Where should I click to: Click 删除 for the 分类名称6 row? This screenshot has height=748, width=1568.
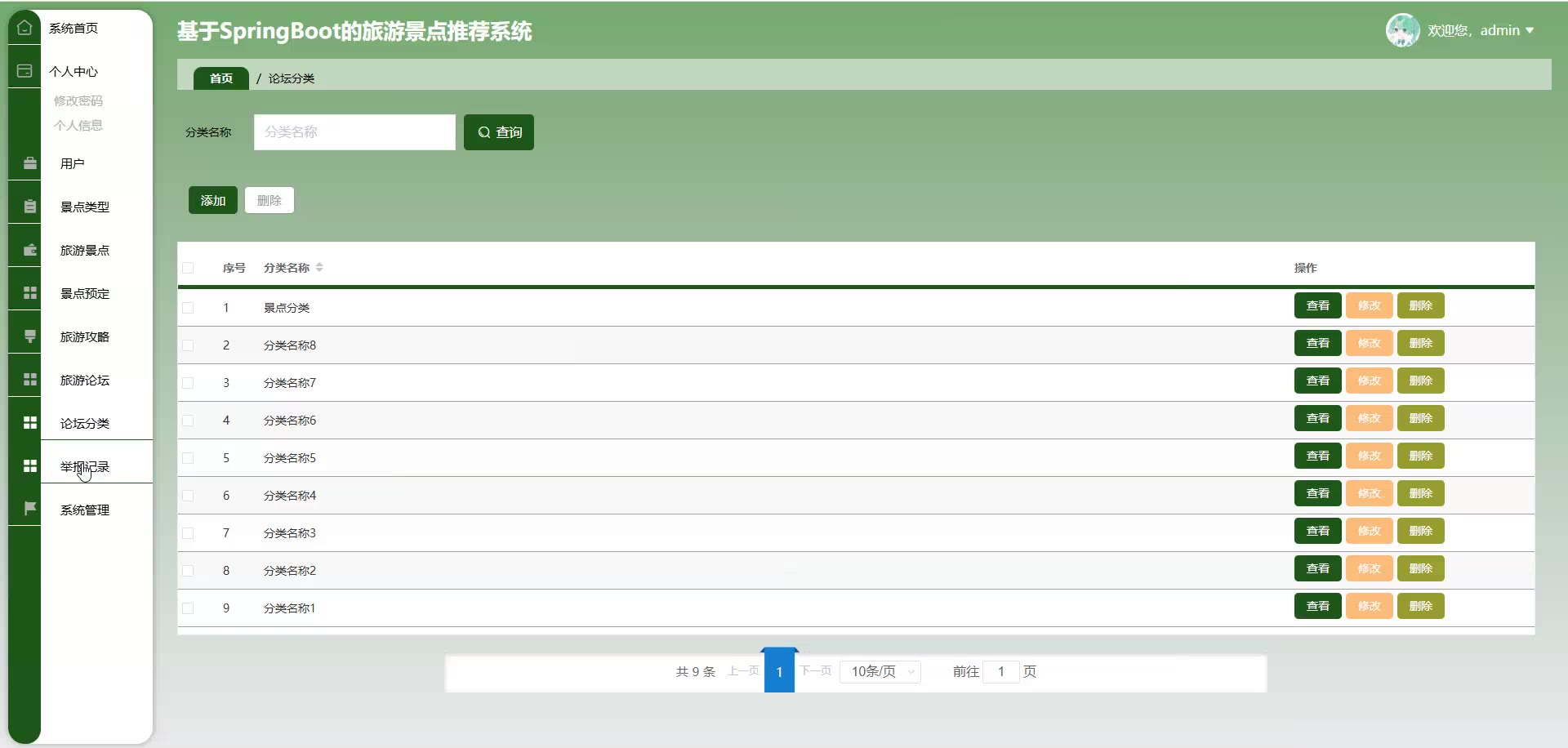1421,418
